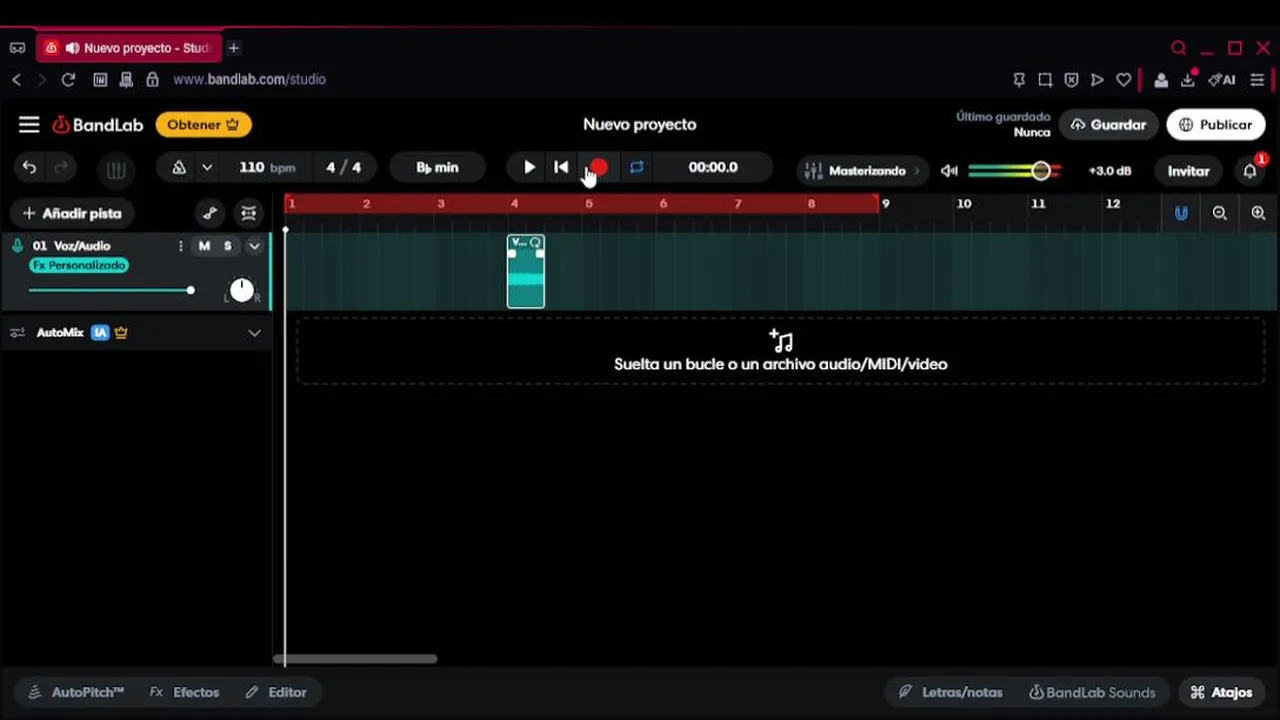This screenshot has height=720, width=1280.
Task: Mute the Voz/Audio track
Action: click(x=204, y=246)
